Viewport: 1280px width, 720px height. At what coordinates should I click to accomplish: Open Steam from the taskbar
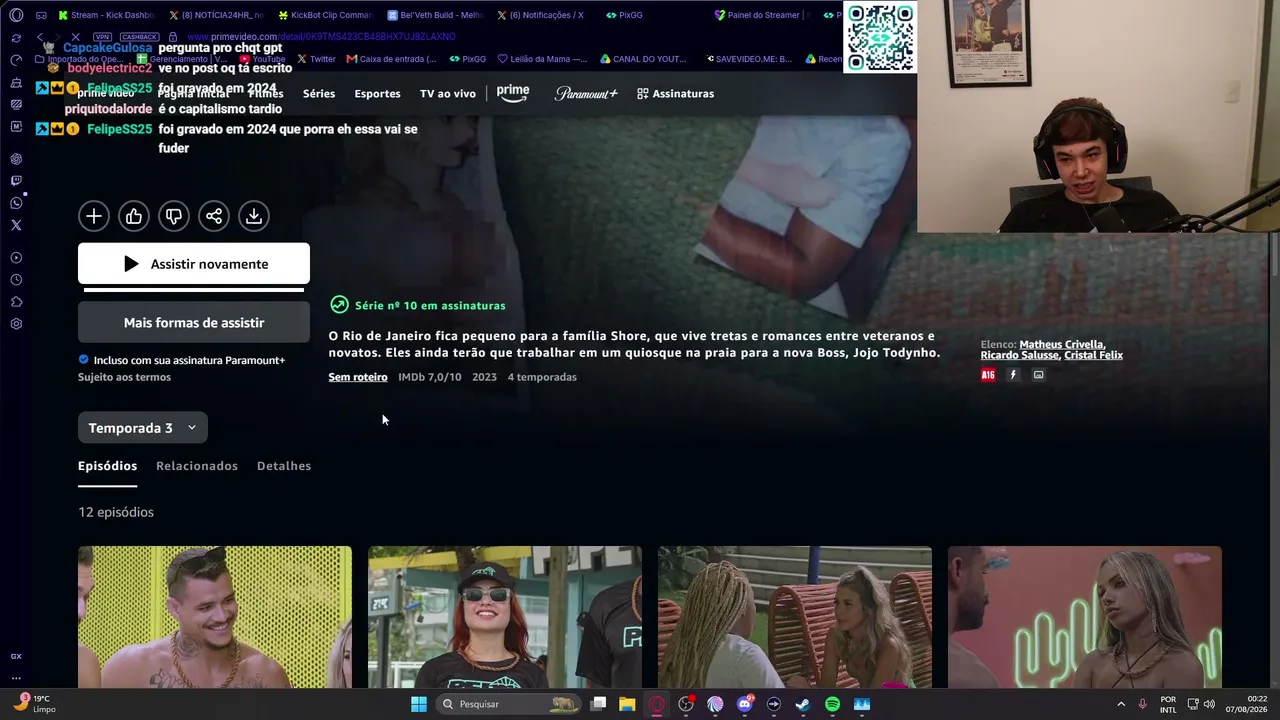(x=802, y=704)
